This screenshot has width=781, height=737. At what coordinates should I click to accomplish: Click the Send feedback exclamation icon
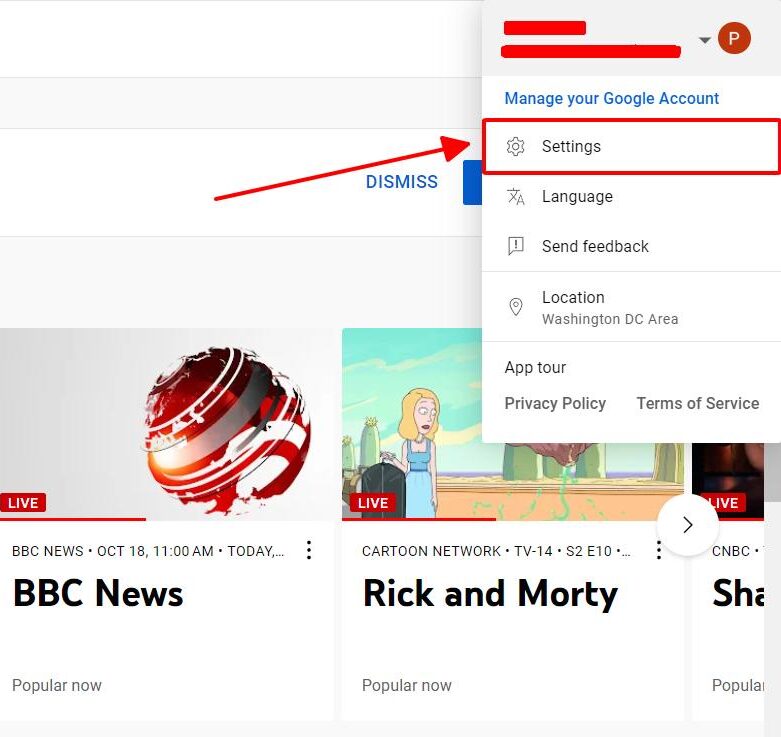tap(516, 246)
